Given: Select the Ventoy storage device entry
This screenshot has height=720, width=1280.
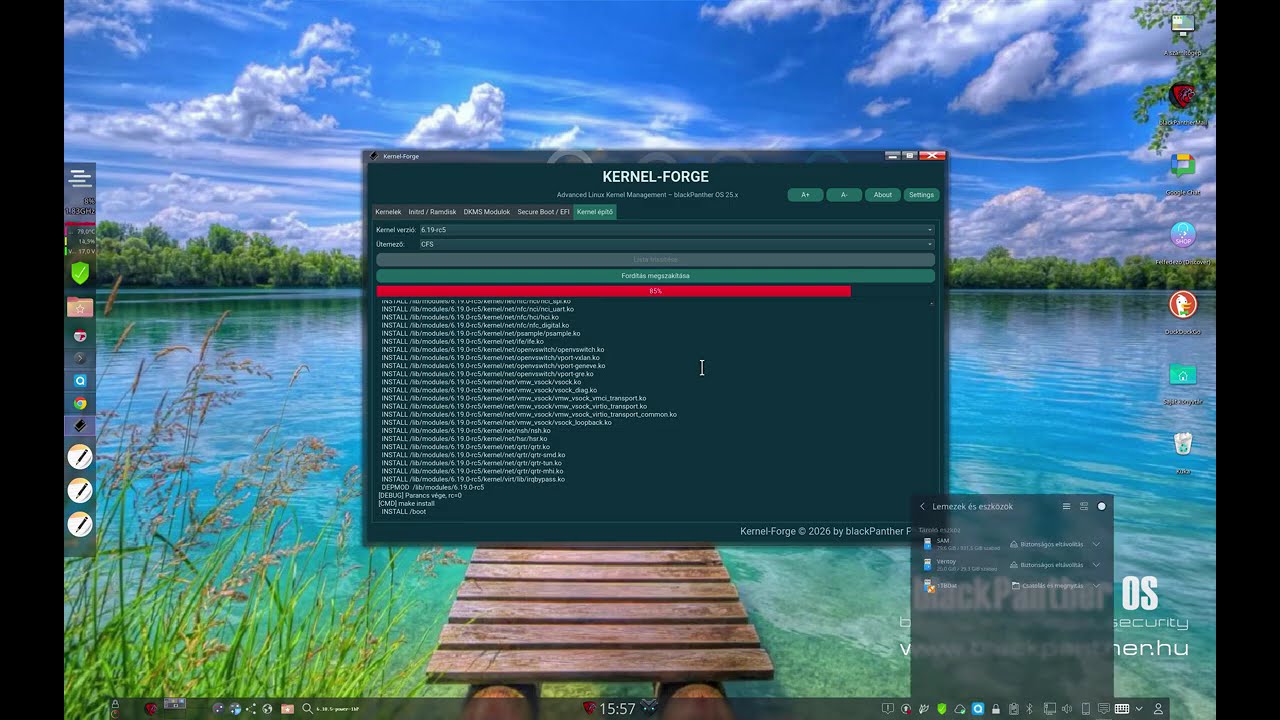Looking at the screenshot, I should [x=960, y=565].
